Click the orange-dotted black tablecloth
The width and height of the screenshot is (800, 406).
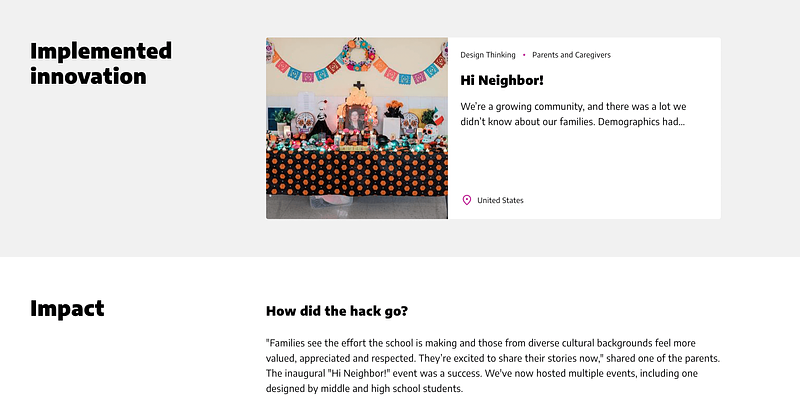356,174
